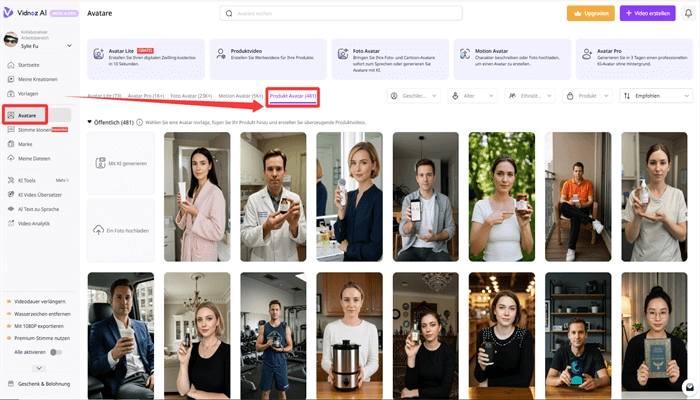The height and width of the screenshot is (400, 700).
Task: Click the Vidnoz AI logo
Action: (x=25, y=13)
